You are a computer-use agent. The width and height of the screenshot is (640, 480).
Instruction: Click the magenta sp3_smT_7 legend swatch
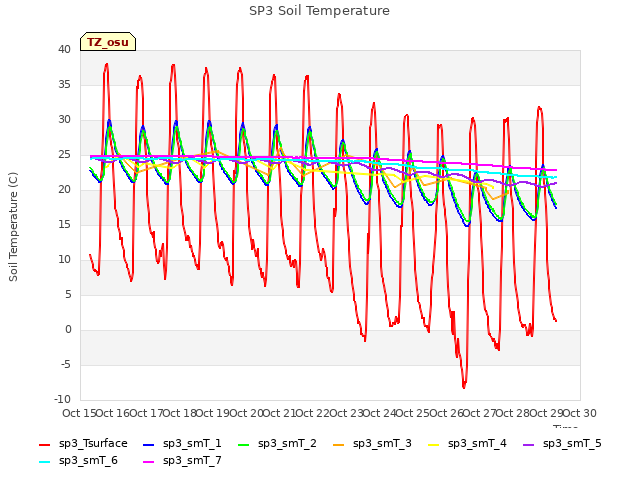tap(149, 462)
